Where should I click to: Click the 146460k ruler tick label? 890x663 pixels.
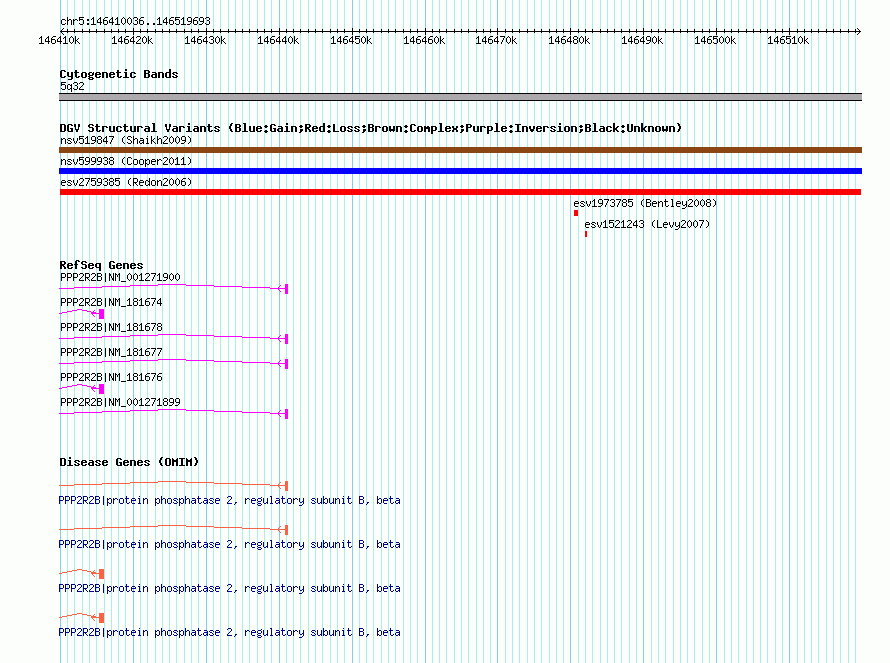tap(424, 40)
